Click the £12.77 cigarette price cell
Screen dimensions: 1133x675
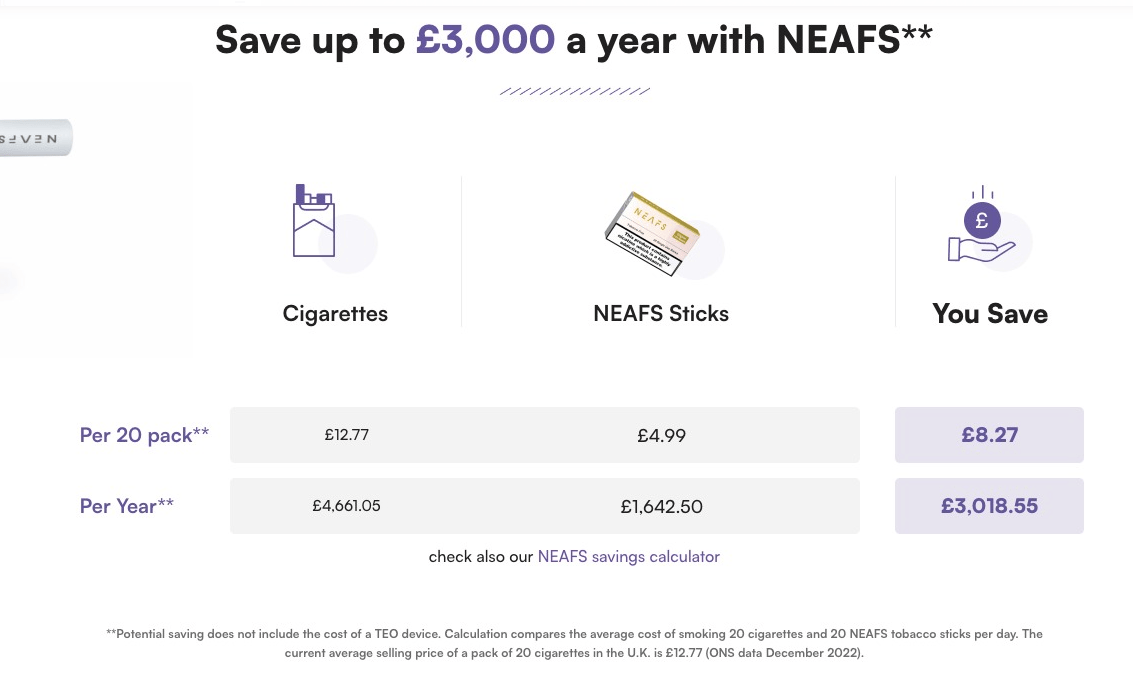[x=347, y=435]
